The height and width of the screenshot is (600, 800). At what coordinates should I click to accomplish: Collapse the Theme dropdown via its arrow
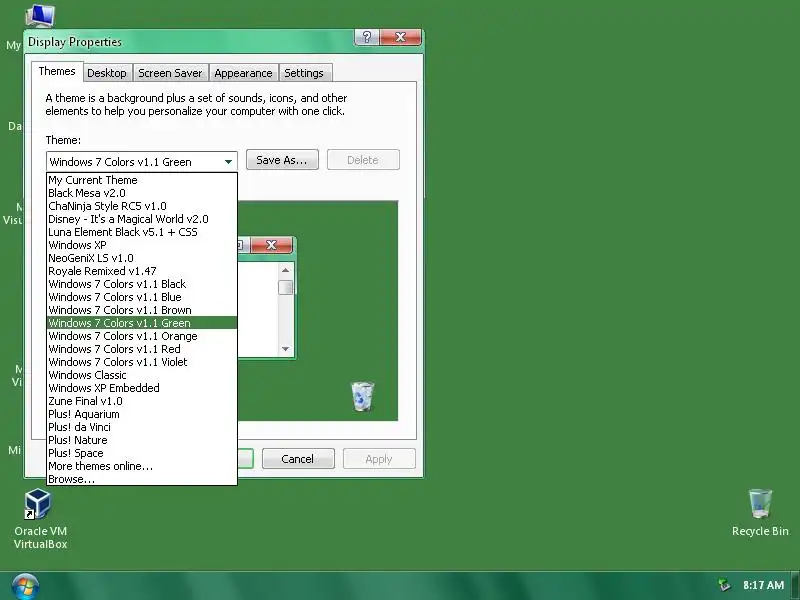point(228,162)
